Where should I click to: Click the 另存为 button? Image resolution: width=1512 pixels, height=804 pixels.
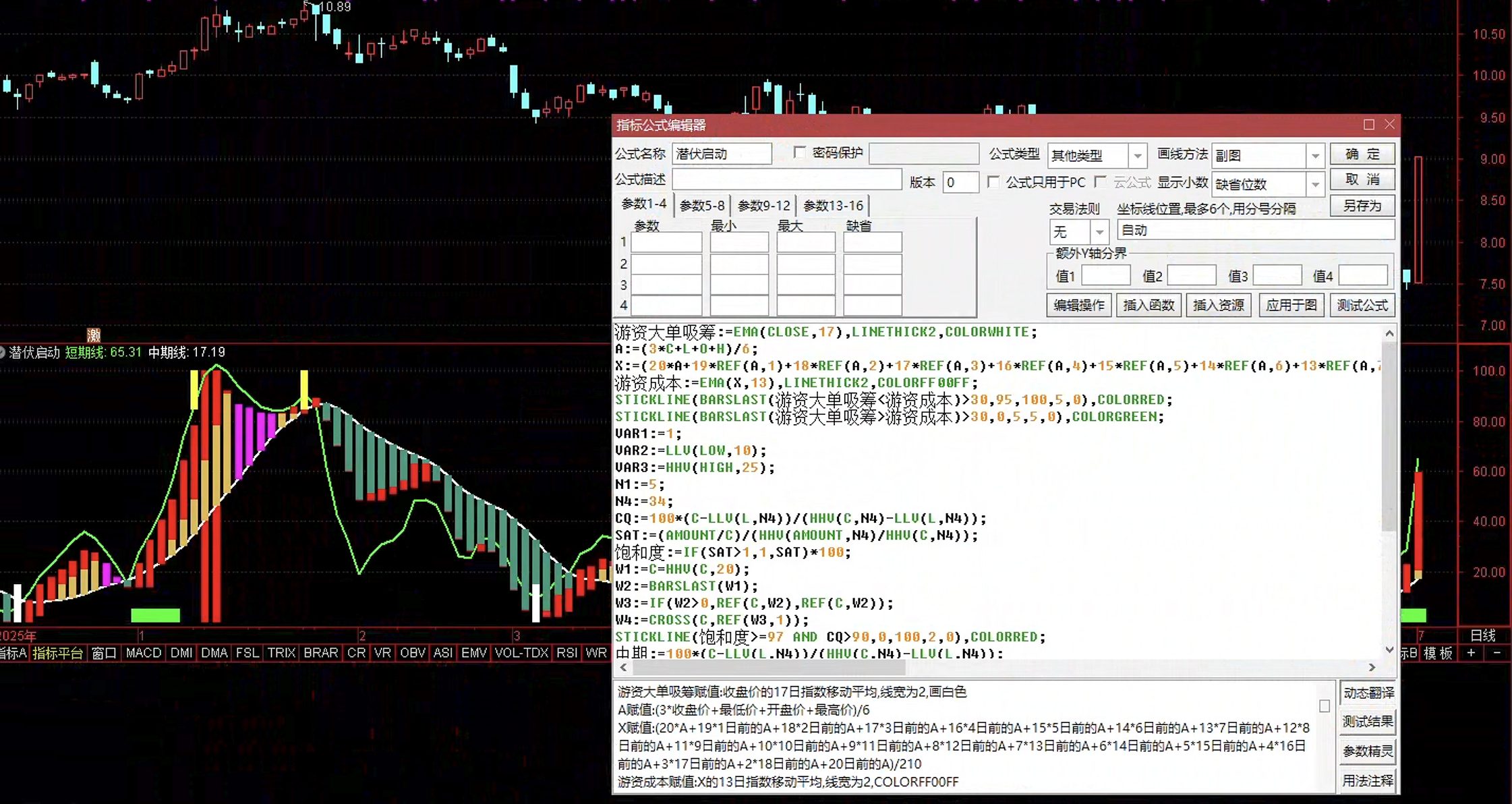point(1362,206)
